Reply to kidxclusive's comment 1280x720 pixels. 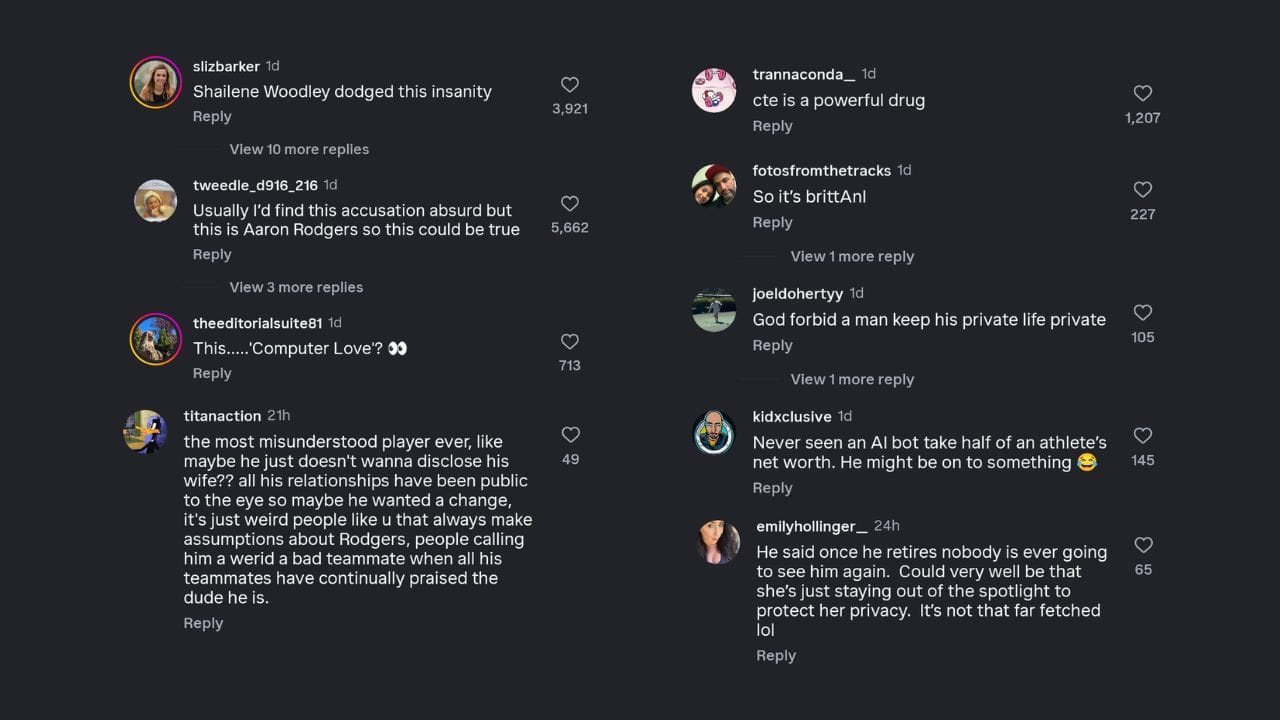(772, 487)
